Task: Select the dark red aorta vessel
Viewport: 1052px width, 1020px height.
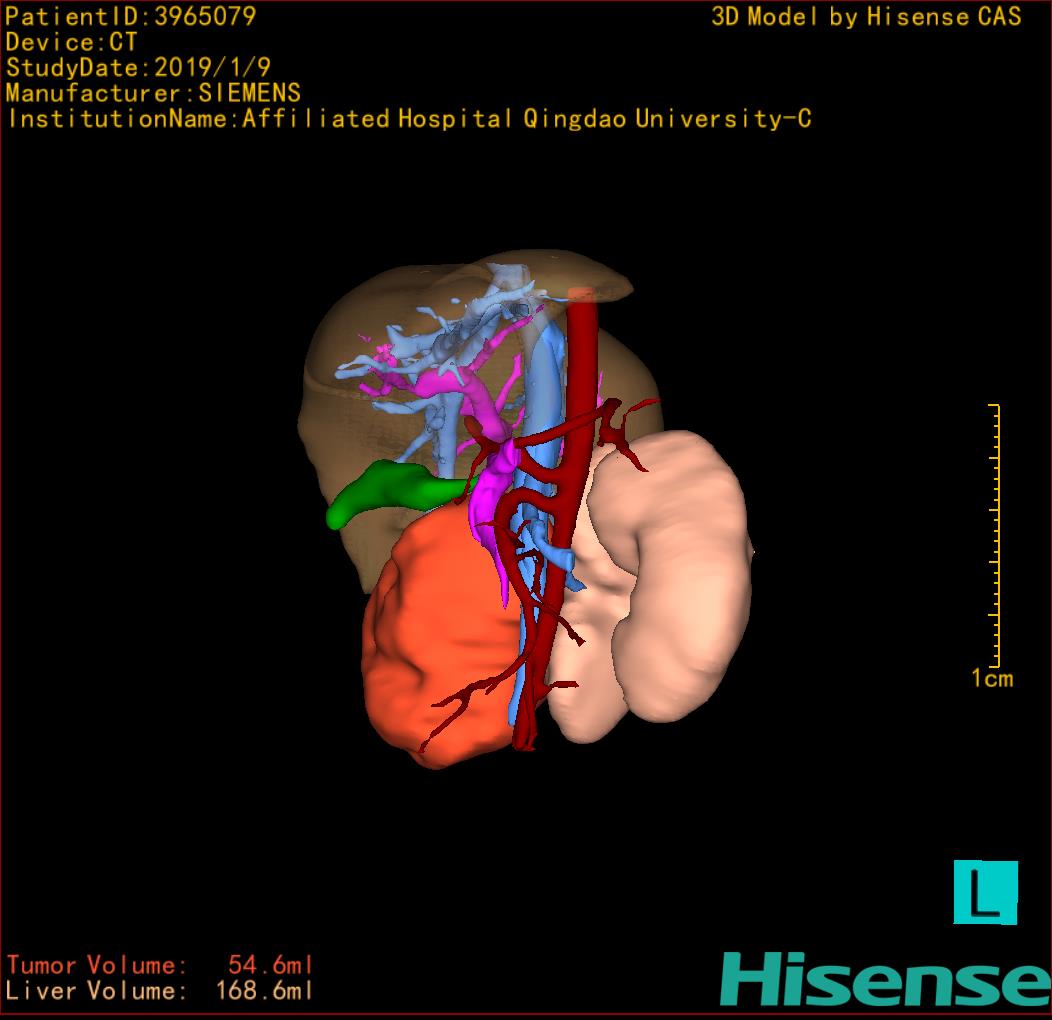Action: point(581,376)
